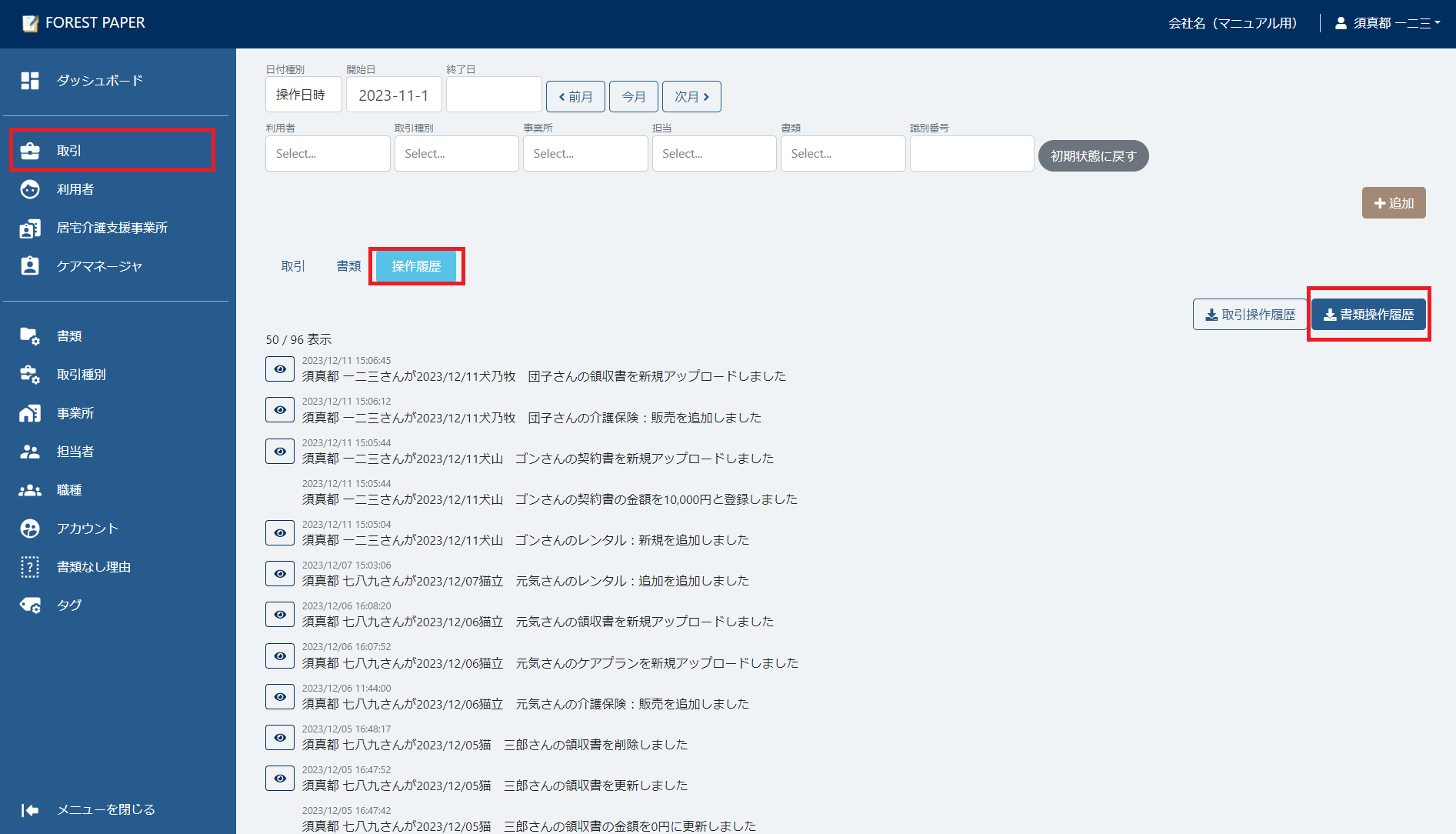Expand the 事業所 Select dropdown

click(x=585, y=153)
